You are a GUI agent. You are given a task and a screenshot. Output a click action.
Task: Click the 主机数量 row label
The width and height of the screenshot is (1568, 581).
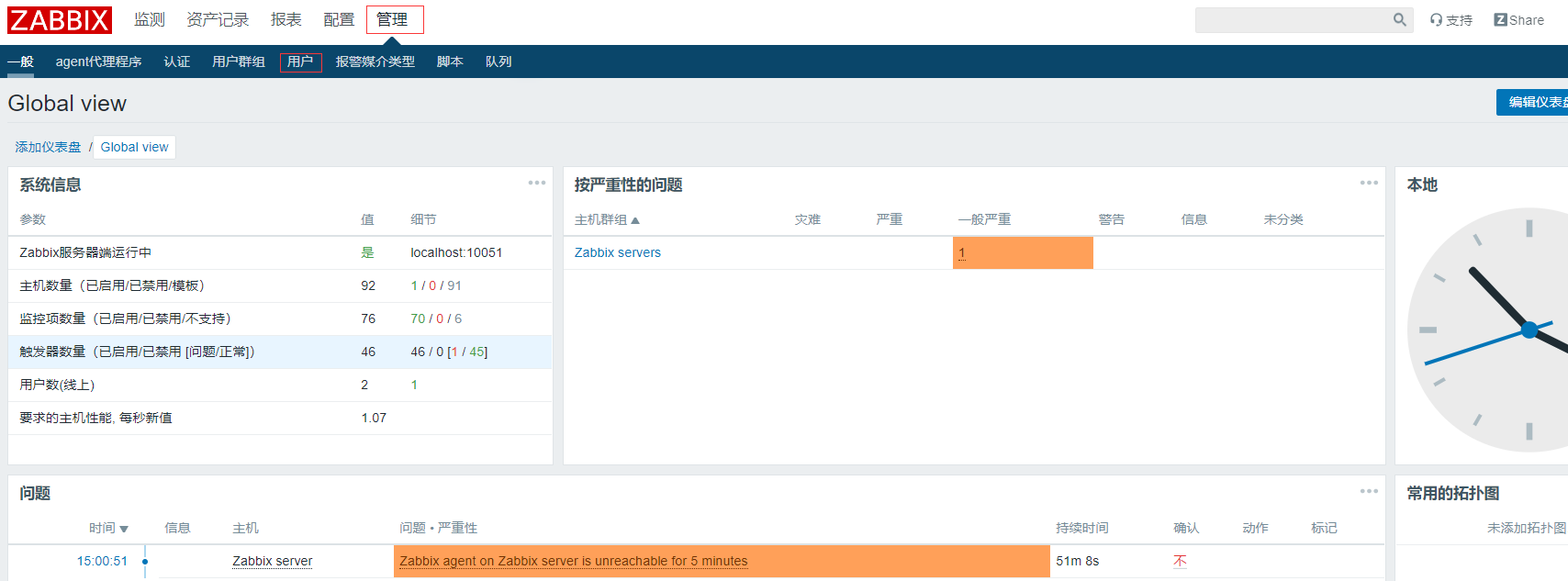tap(112, 285)
